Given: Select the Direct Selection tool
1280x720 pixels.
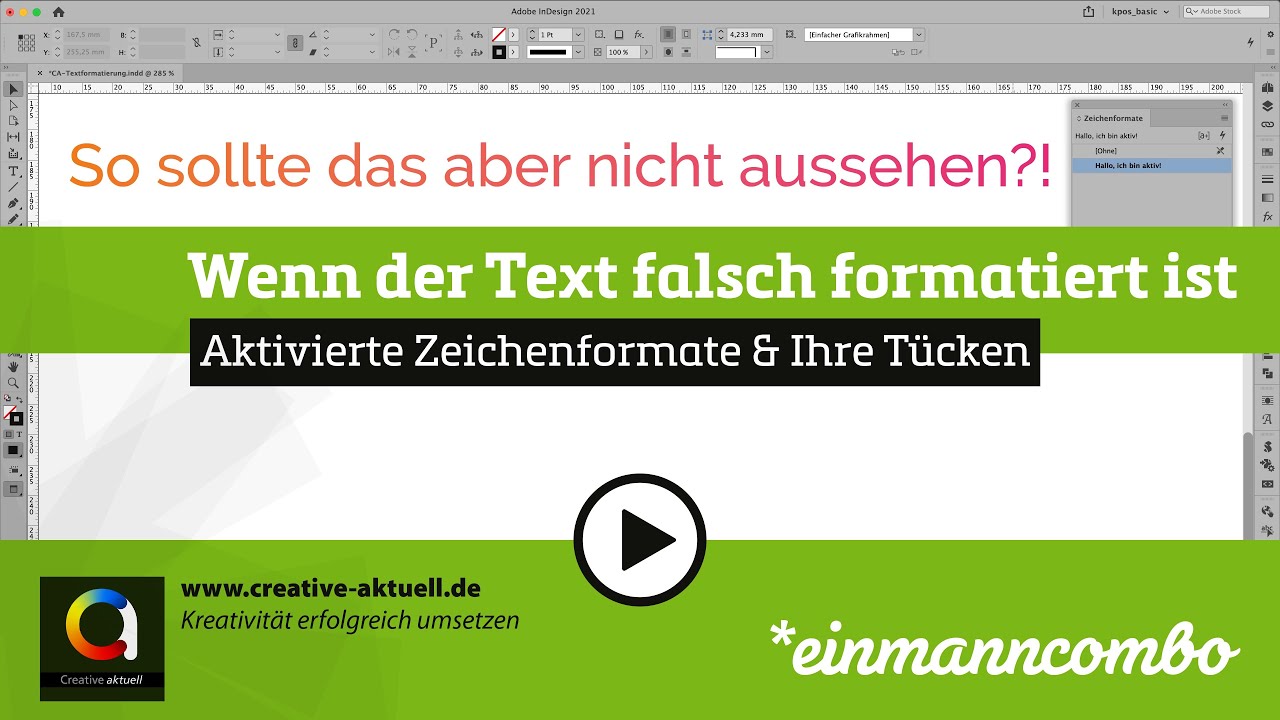Looking at the screenshot, I should [x=13, y=106].
